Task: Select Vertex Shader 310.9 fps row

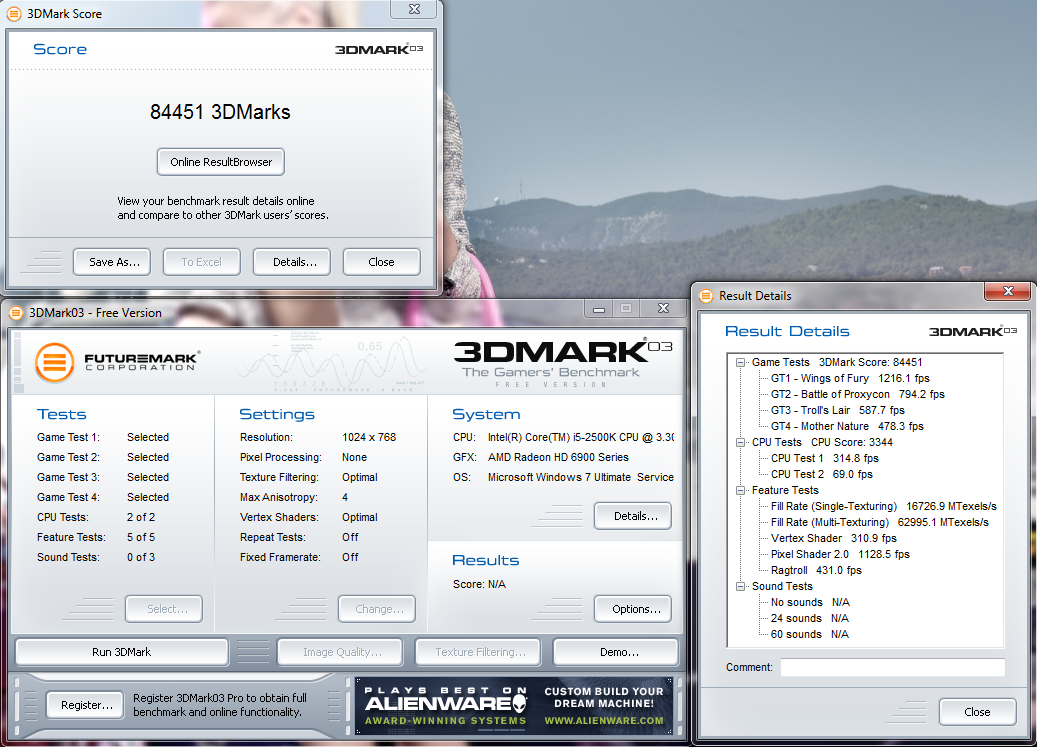Action: pos(834,538)
